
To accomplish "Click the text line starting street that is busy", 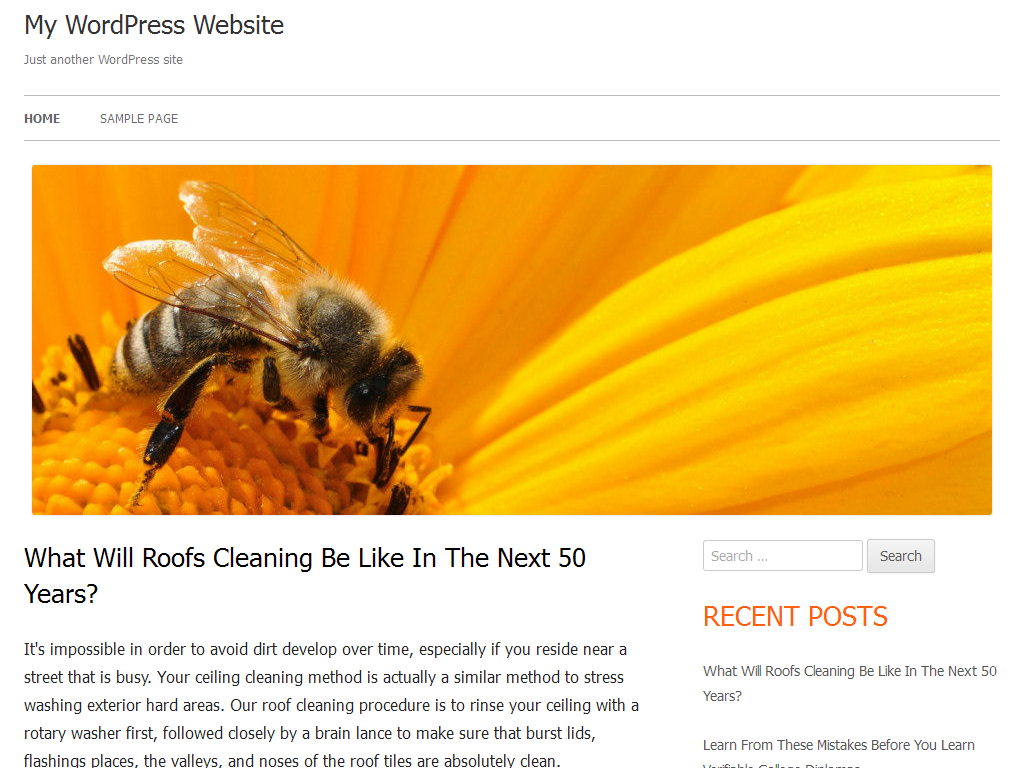I will pos(324,677).
